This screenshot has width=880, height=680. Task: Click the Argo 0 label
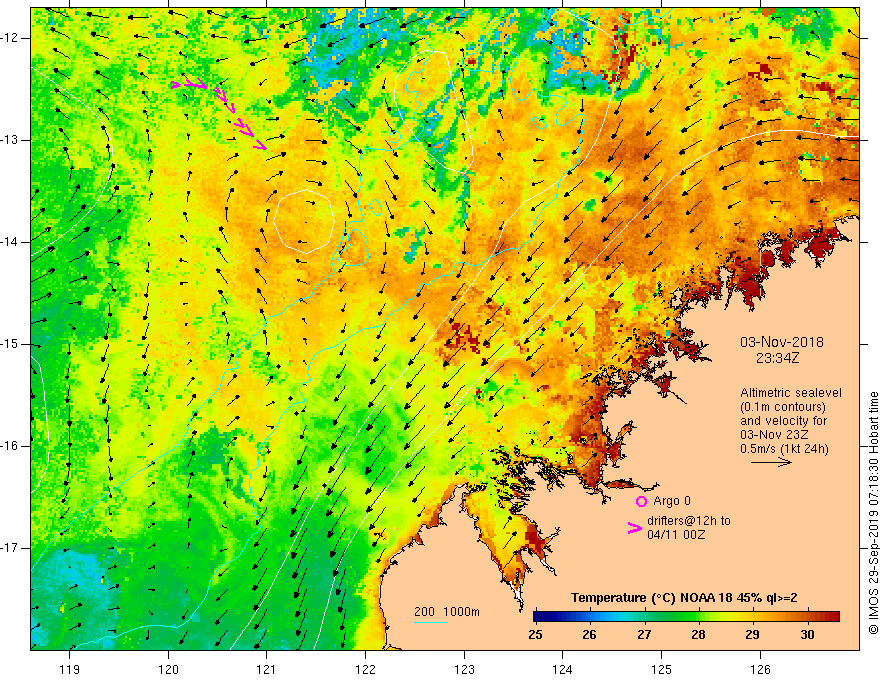click(672, 501)
